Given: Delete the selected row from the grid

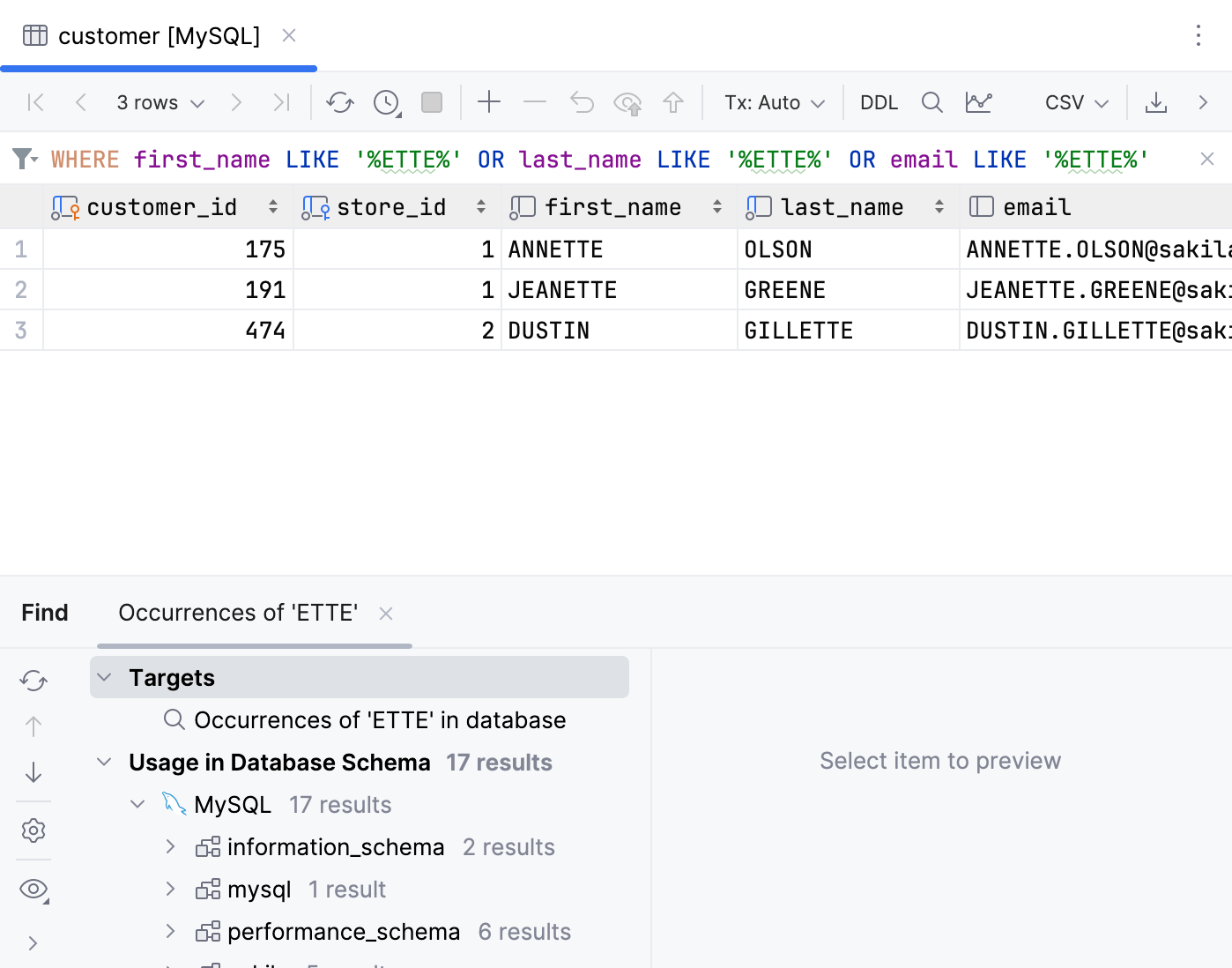Looking at the screenshot, I should point(534,102).
